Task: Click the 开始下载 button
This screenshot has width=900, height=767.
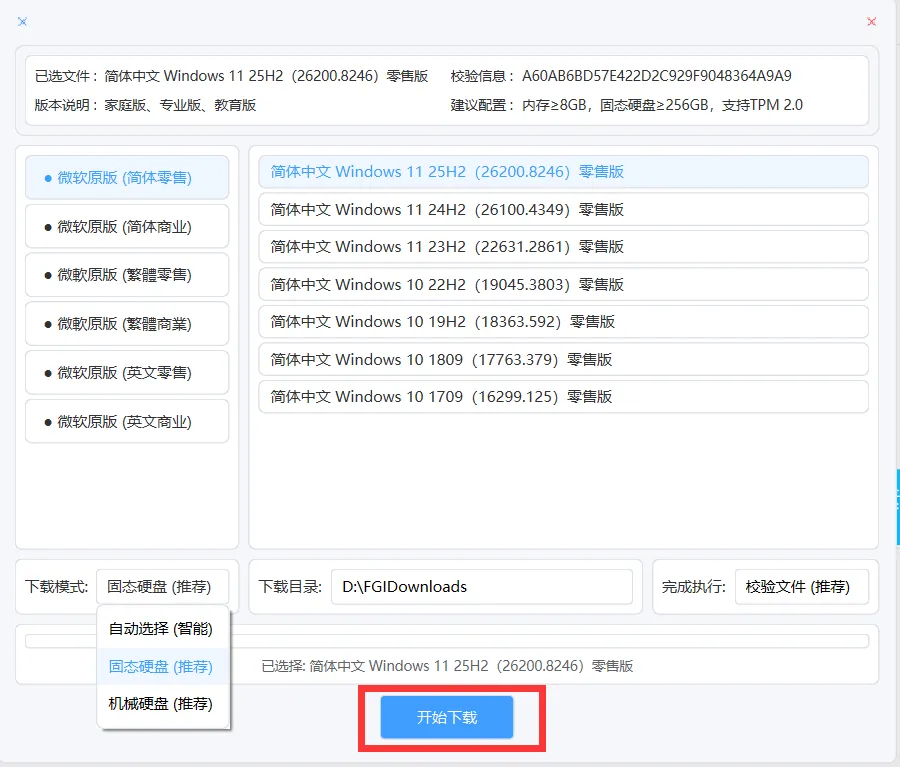Action: 447,717
